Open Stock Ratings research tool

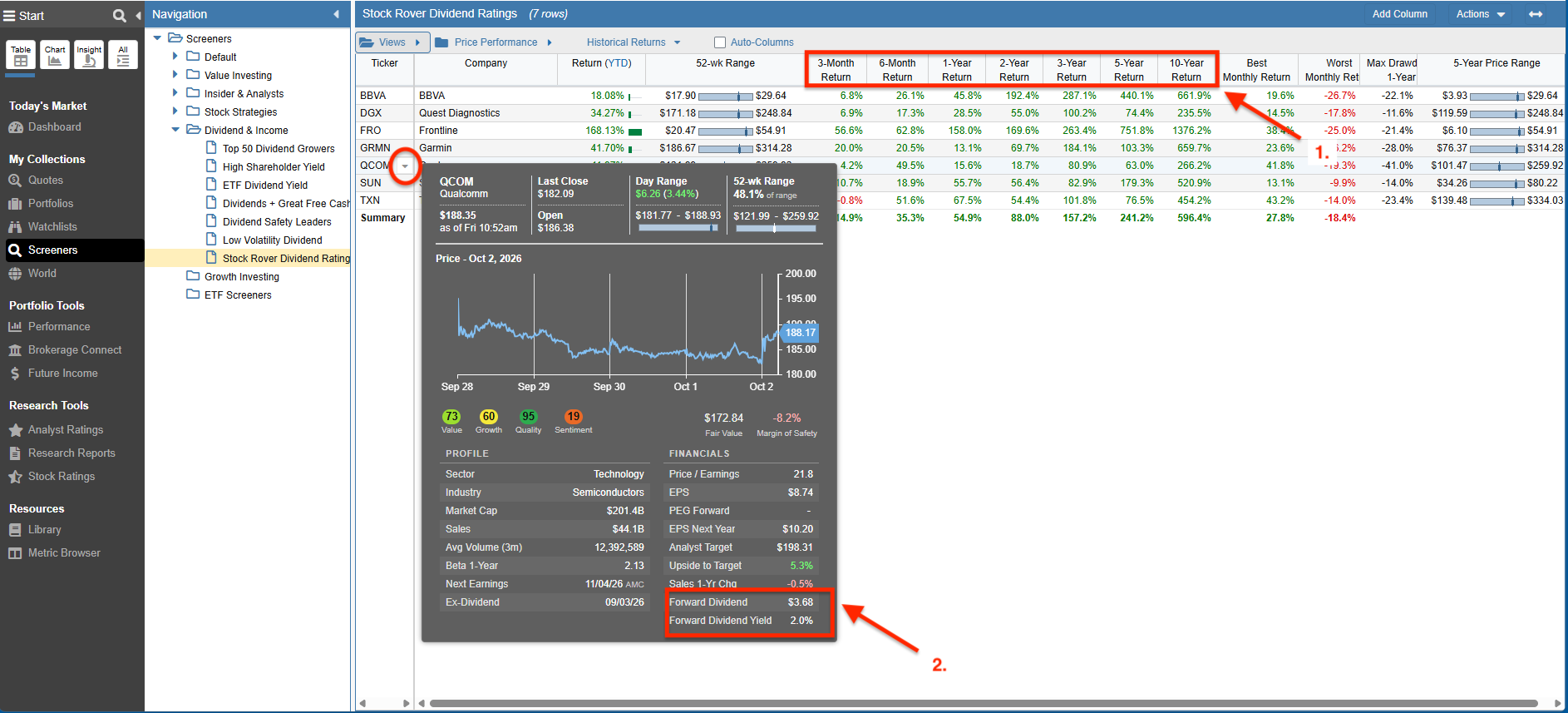(x=52, y=477)
